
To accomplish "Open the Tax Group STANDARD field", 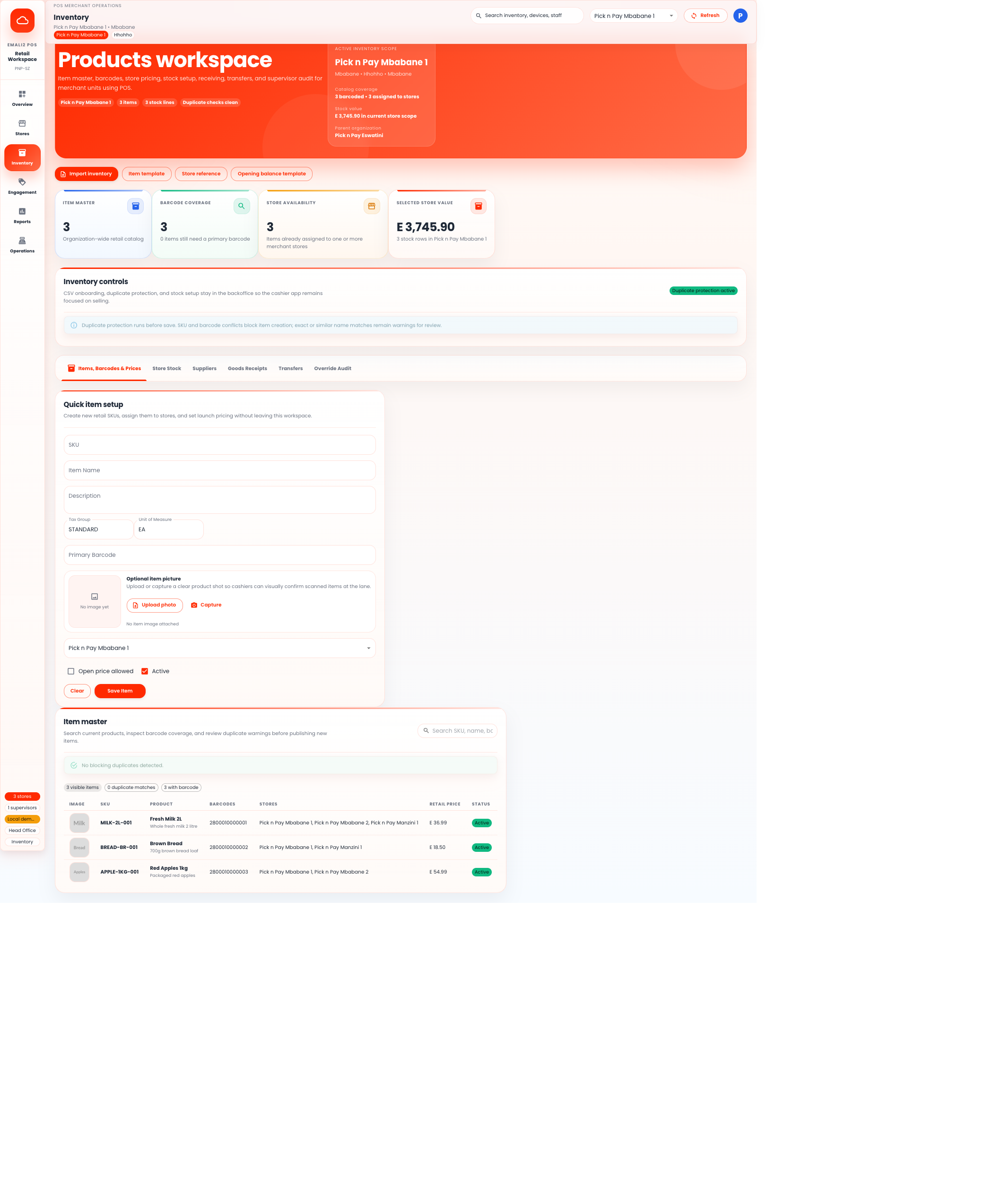I will coord(99,530).
